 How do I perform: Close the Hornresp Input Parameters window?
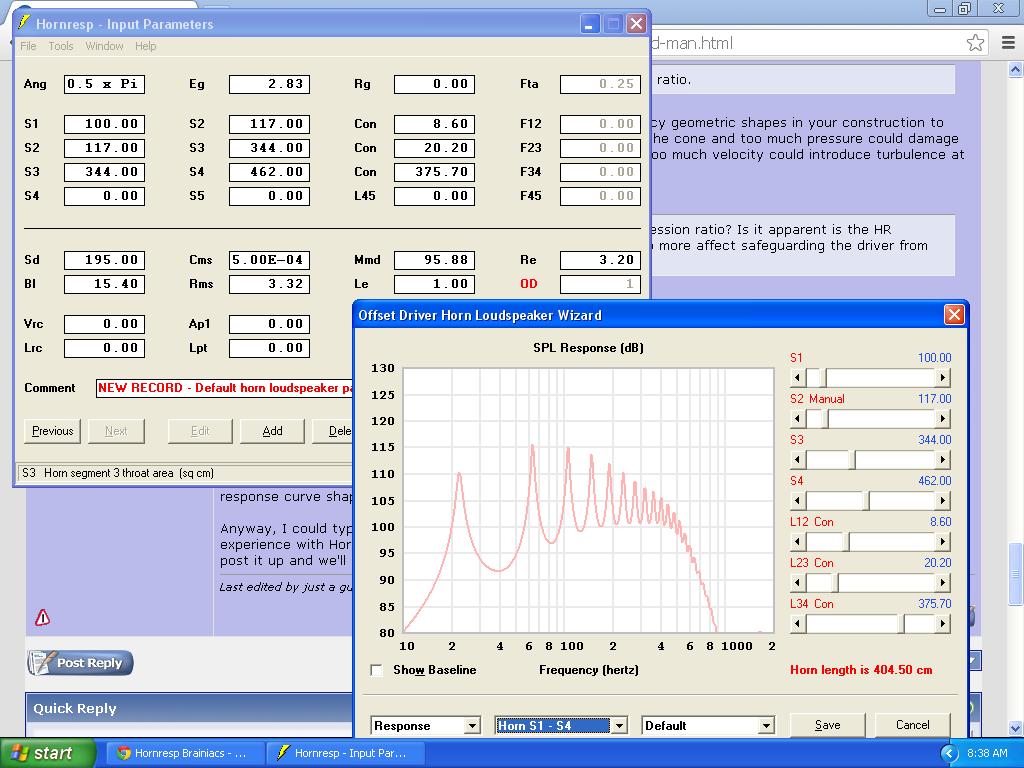pos(636,24)
